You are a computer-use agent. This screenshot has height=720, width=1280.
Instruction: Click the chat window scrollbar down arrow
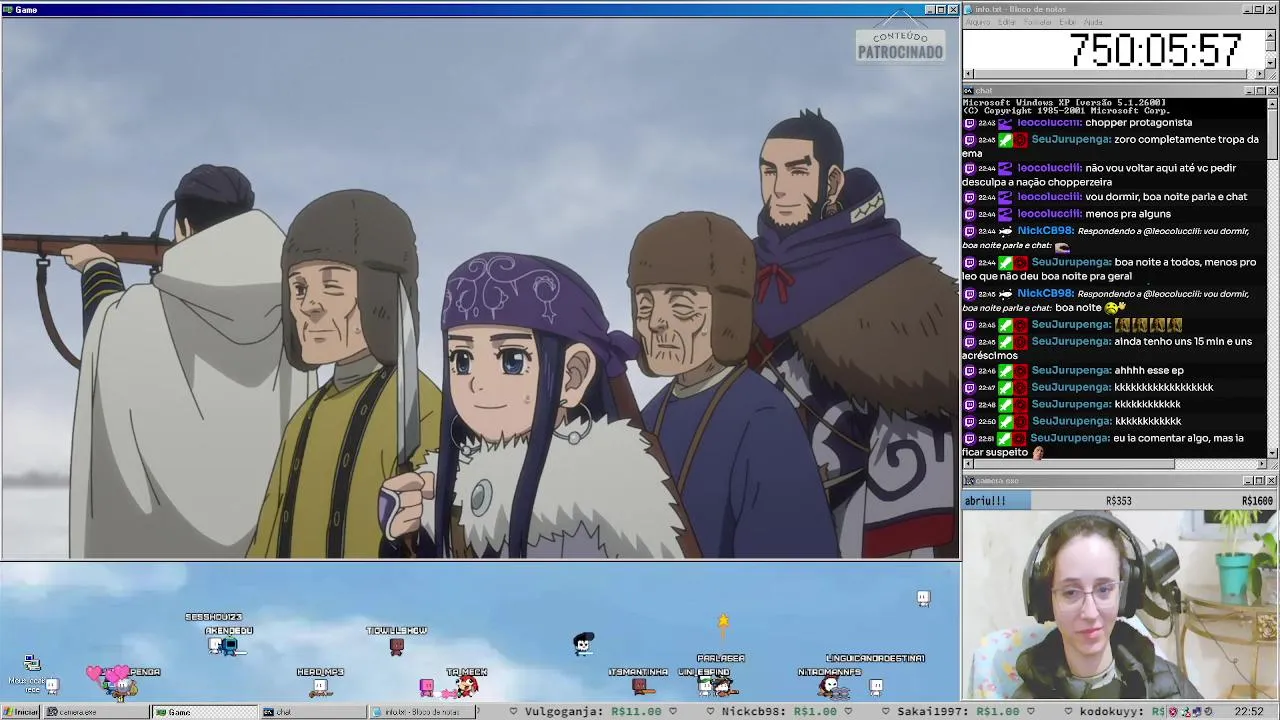pos(1272,453)
